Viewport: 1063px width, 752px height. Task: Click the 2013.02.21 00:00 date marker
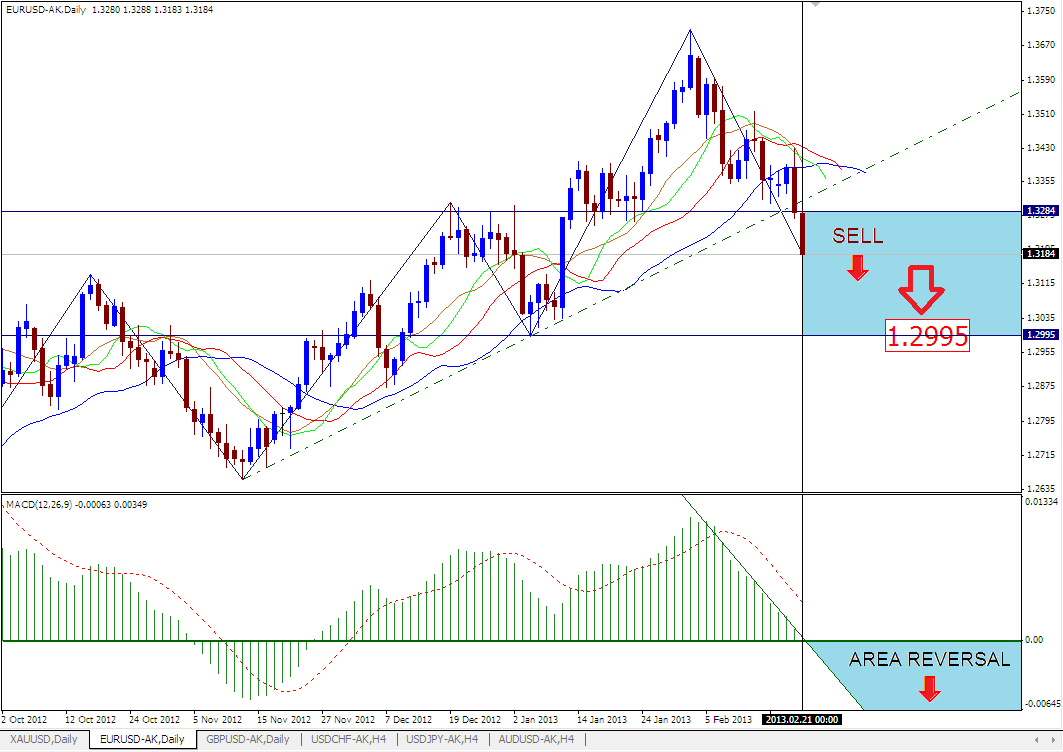pyautogui.click(x=802, y=719)
